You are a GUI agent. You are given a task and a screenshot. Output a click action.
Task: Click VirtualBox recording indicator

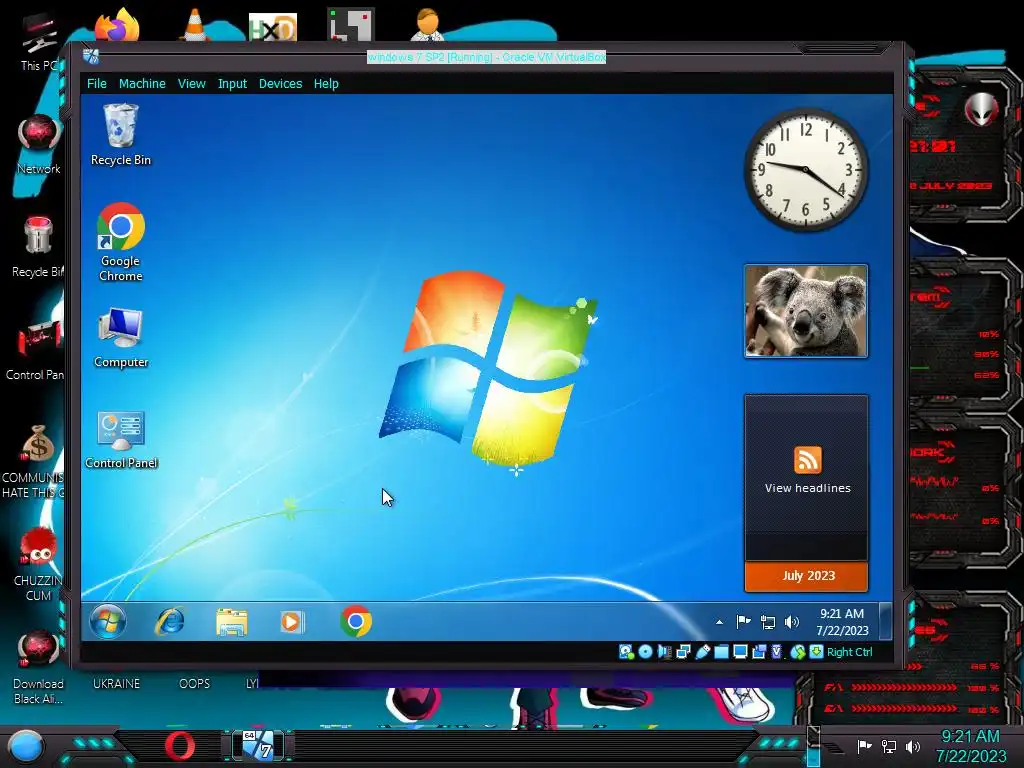pyautogui.click(x=759, y=652)
